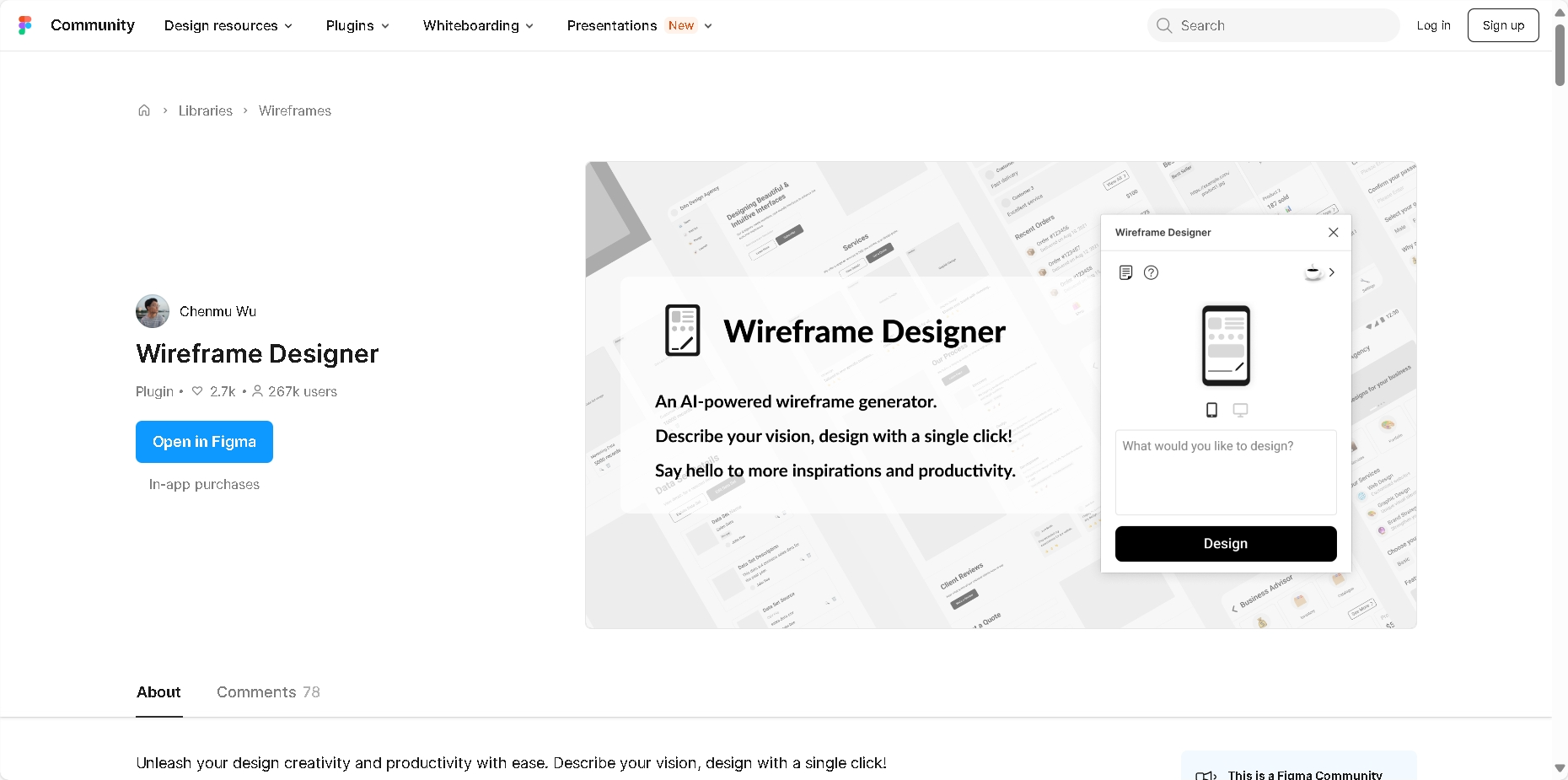Click the Log in link

tap(1433, 25)
